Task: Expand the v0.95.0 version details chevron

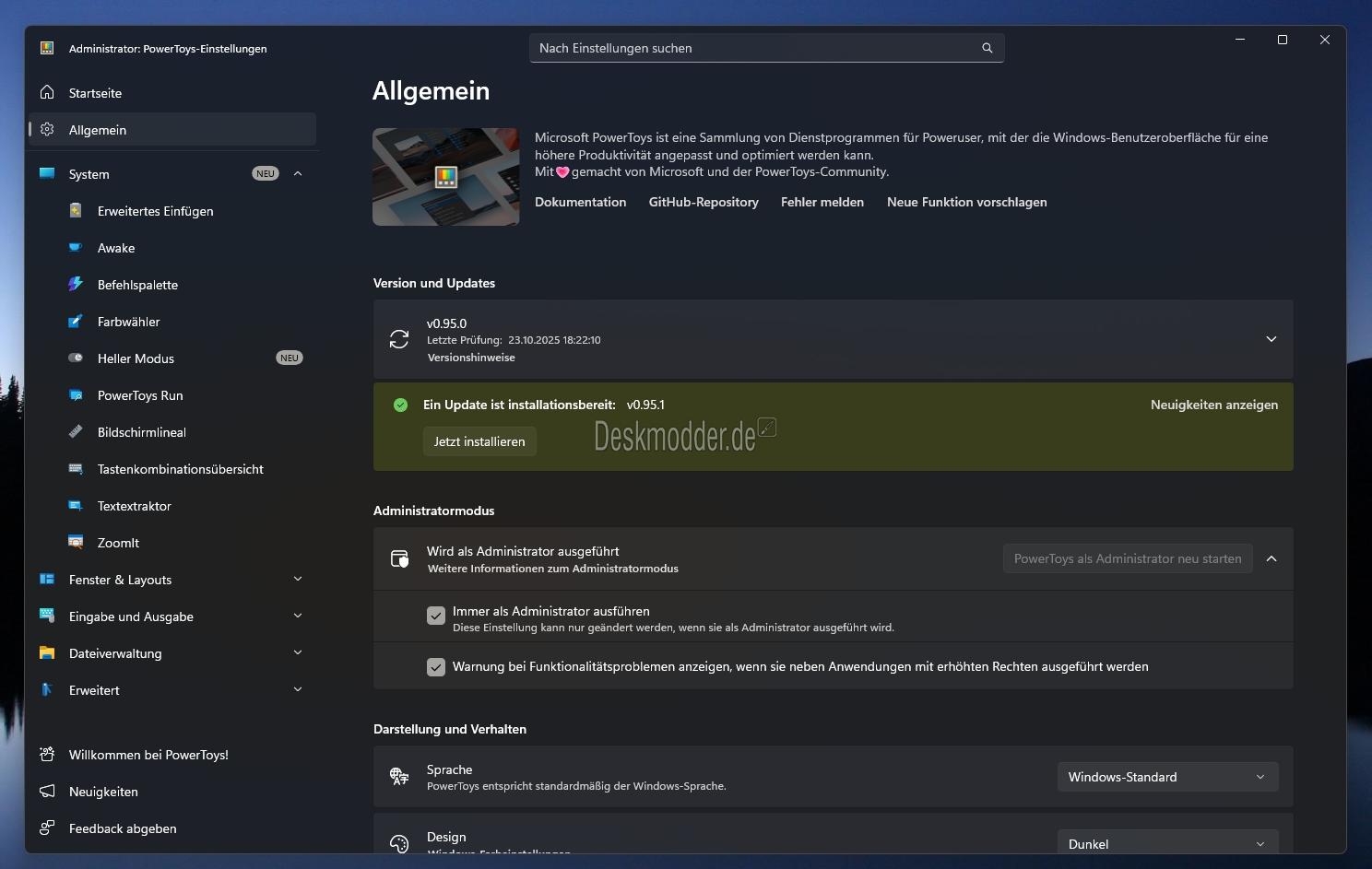Action: point(1271,339)
